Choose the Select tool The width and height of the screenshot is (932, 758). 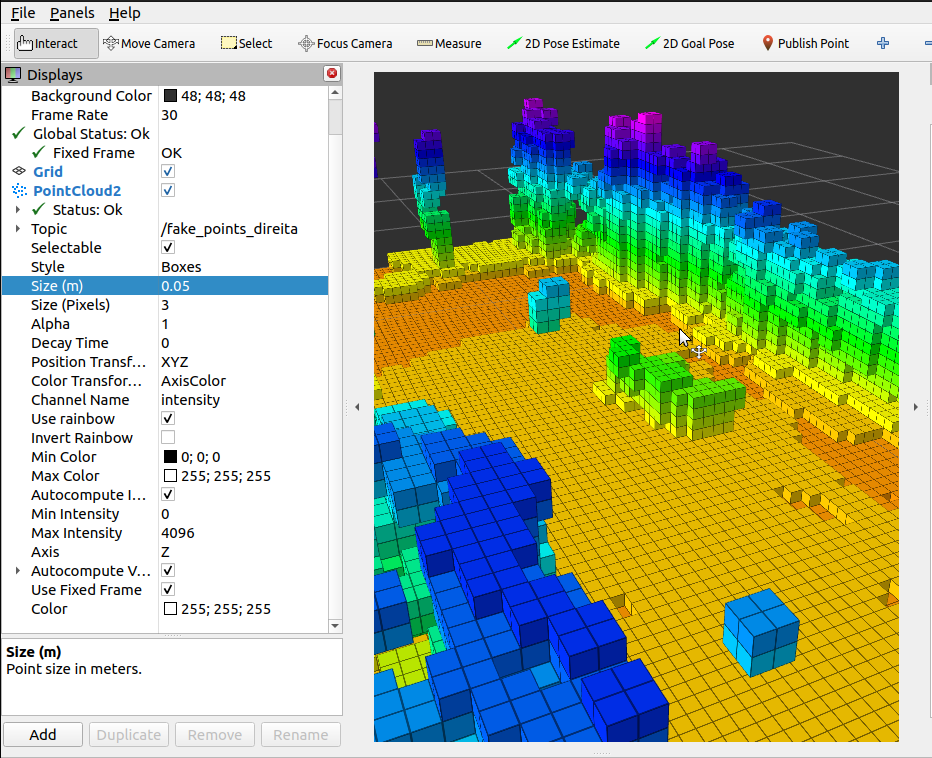coord(246,43)
